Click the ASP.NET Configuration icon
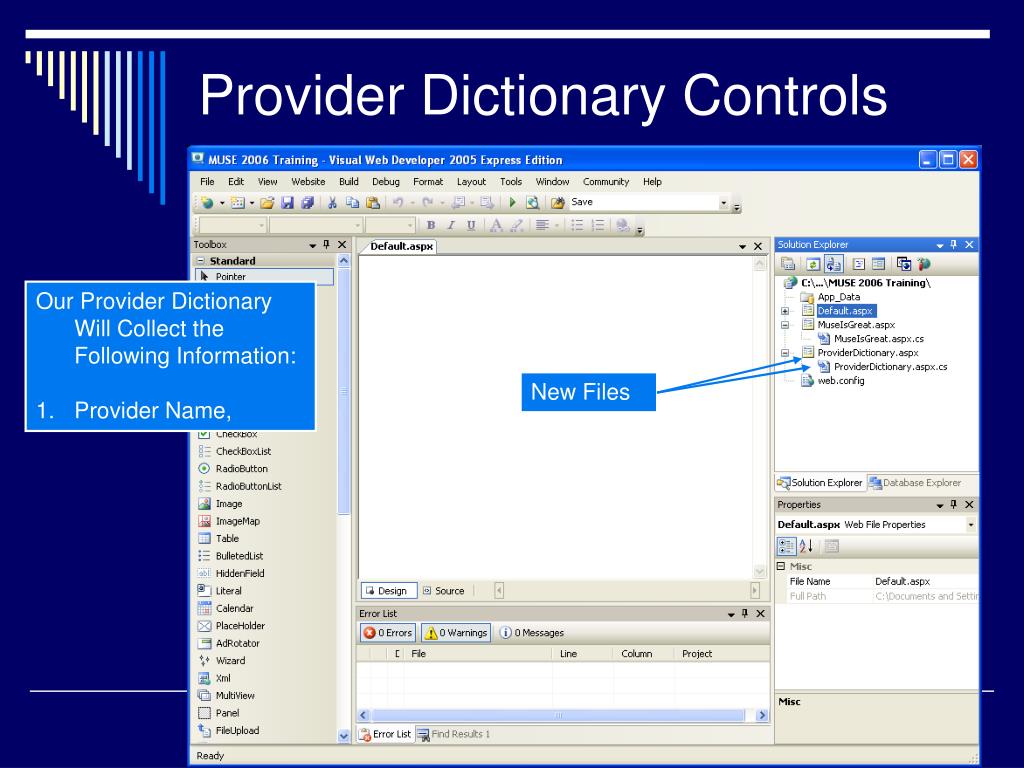The height and width of the screenshot is (768, 1024). tap(924, 264)
